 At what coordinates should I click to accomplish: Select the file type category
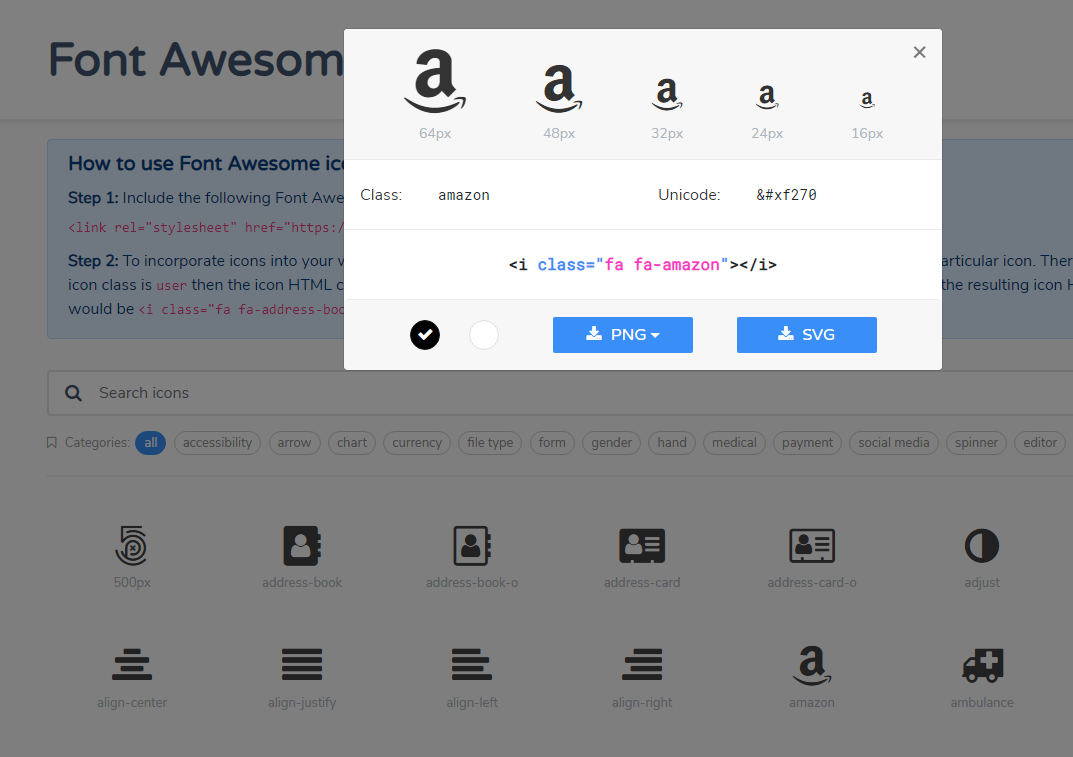coord(490,443)
